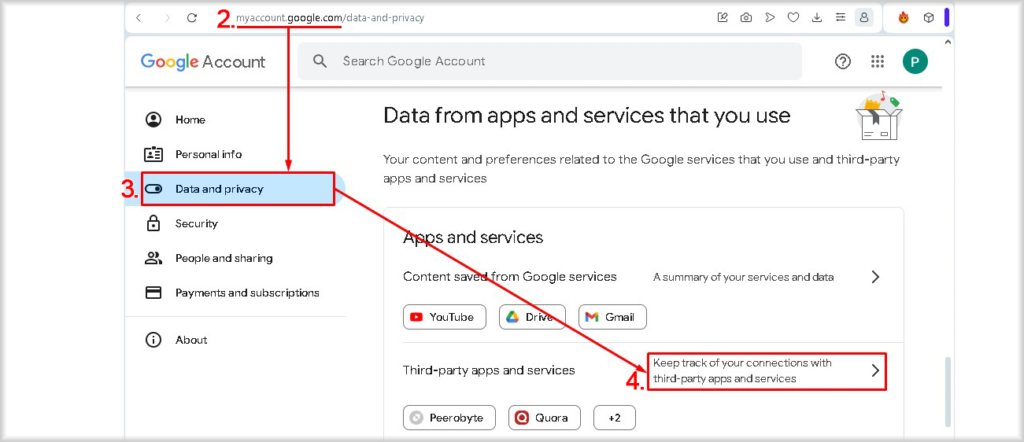Open Payments and subscriptions in the sidebar
This screenshot has height=442, width=1024.
(235, 293)
